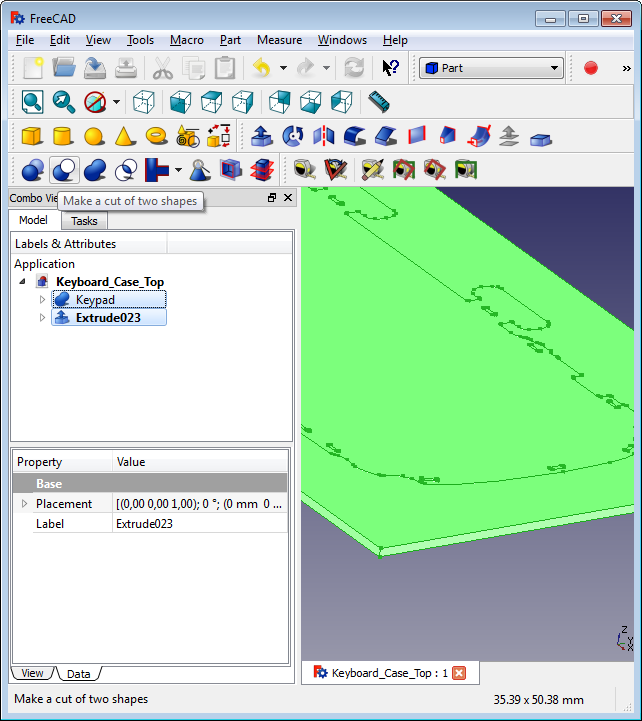Click Union (fuse) shapes icon
Image resolution: width=642 pixels, height=721 pixels.
click(95, 170)
